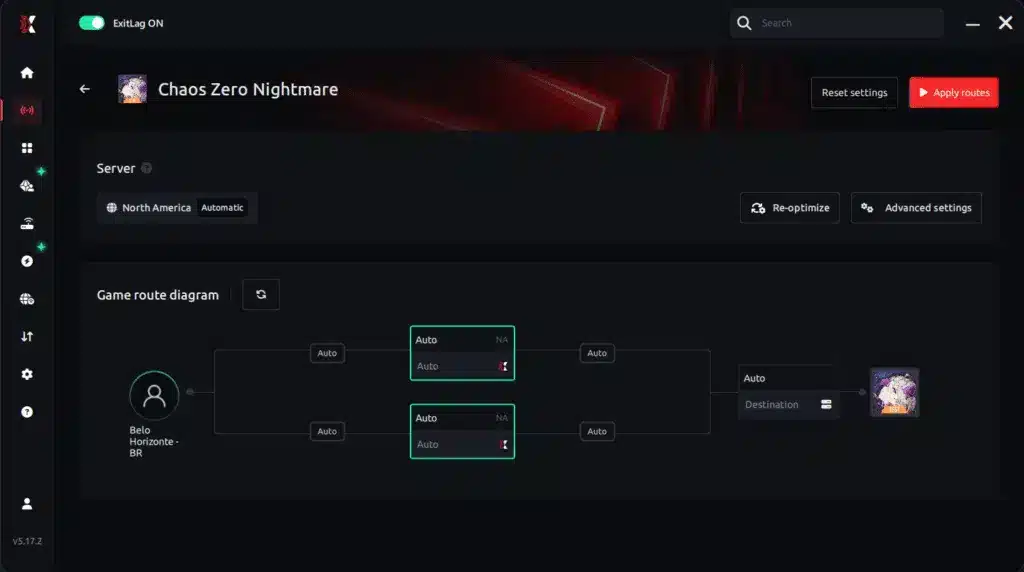The image size is (1024, 572).
Task: Open the Help question mark icon
Action: [x=27, y=412]
